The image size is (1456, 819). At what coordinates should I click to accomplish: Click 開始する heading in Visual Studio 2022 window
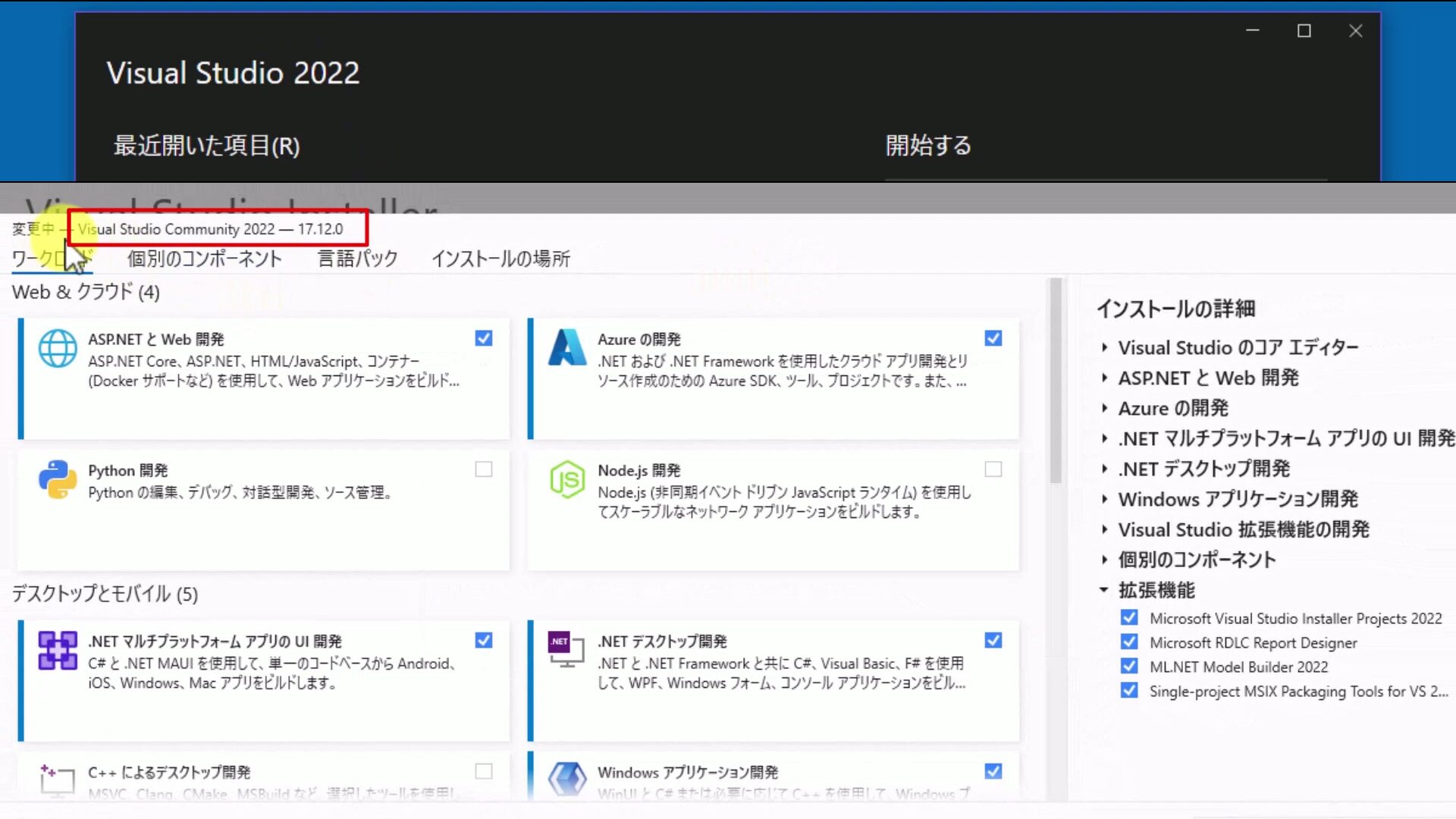[x=929, y=145]
